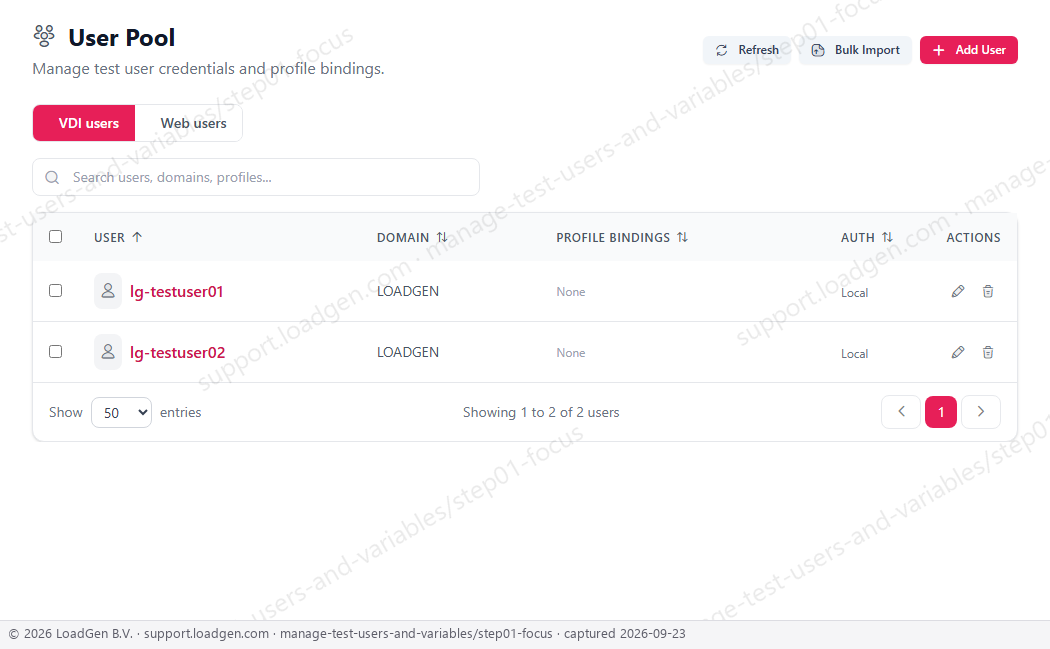
Task: Click Local auth of lg-testuser02
Action: tap(854, 354)
